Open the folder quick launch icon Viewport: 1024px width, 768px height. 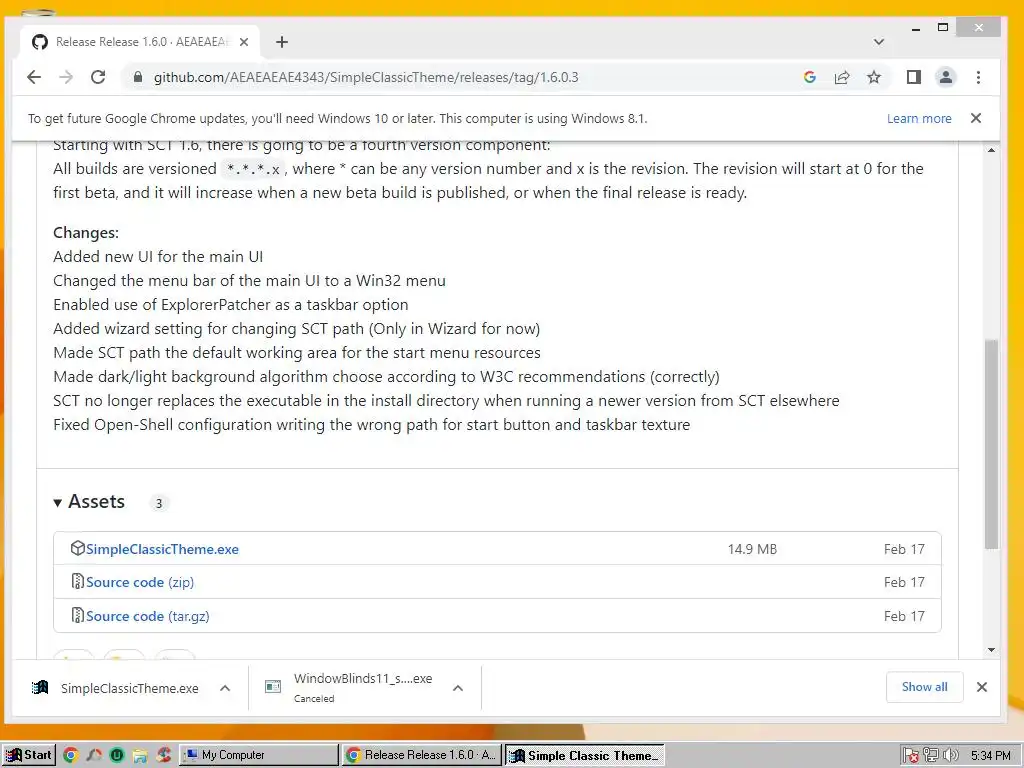(x=140, y=755)
